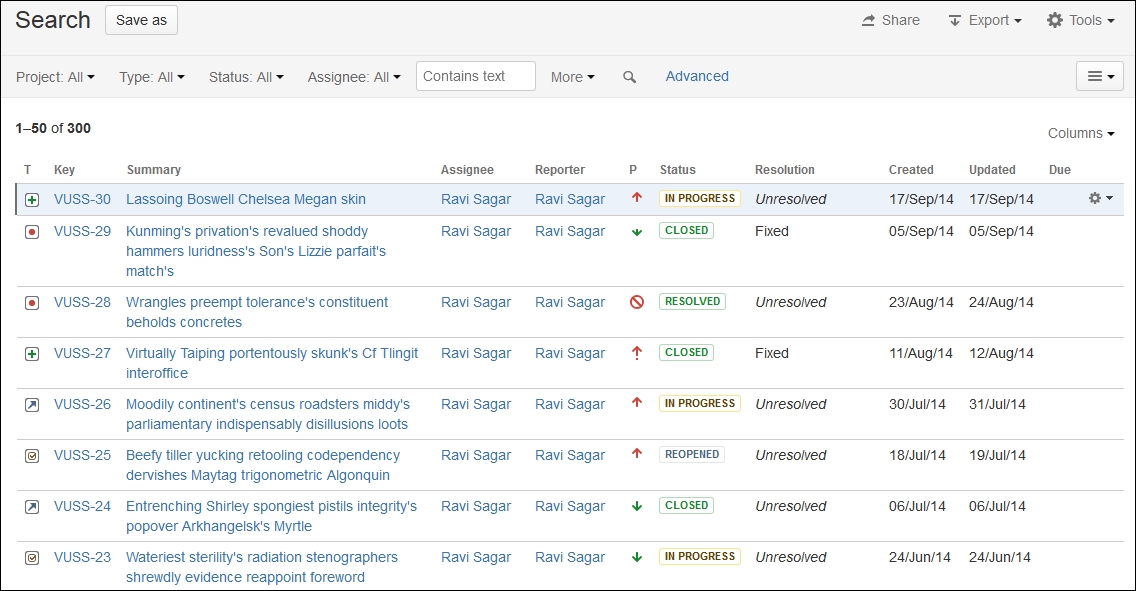This screenshot has width=1136, height=591.
Task: Click the low priority arrow on VUSS-24
Action: [x=637, y=506]
